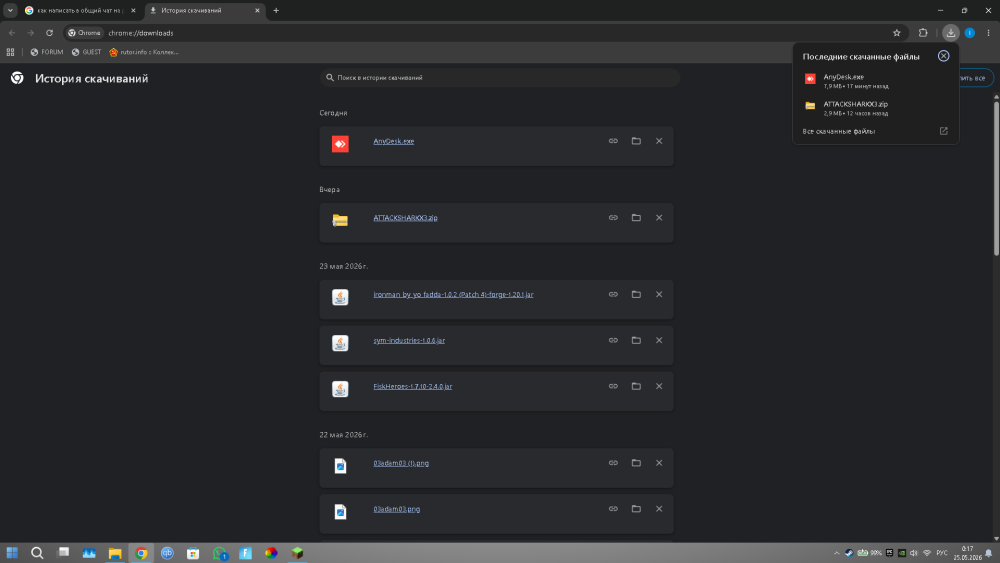
Task: Go back to previous page
Action: pyautogui.click(x=12, y=33)
